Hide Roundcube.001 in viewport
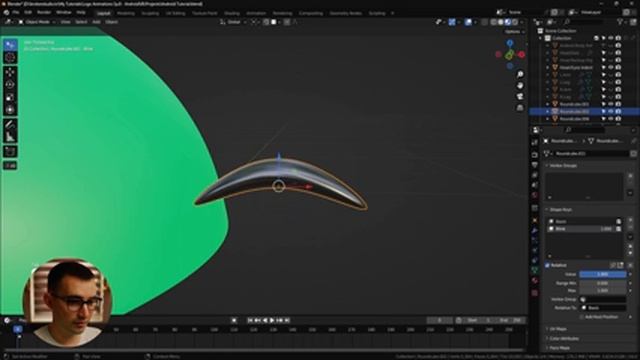Screen dimensions: 640x360 (x=611, y=104)
